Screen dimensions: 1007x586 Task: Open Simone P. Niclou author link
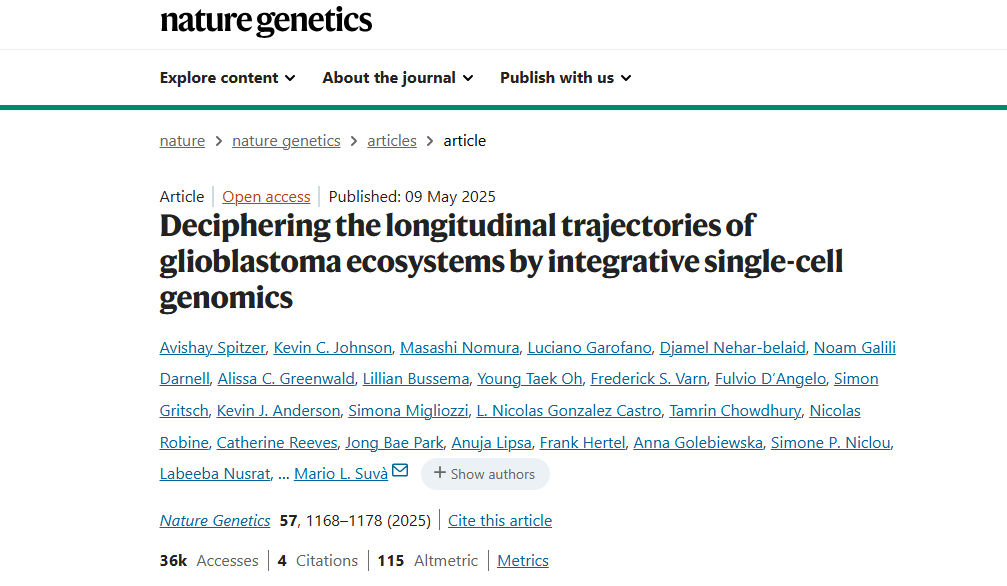(x=831, y=443)
